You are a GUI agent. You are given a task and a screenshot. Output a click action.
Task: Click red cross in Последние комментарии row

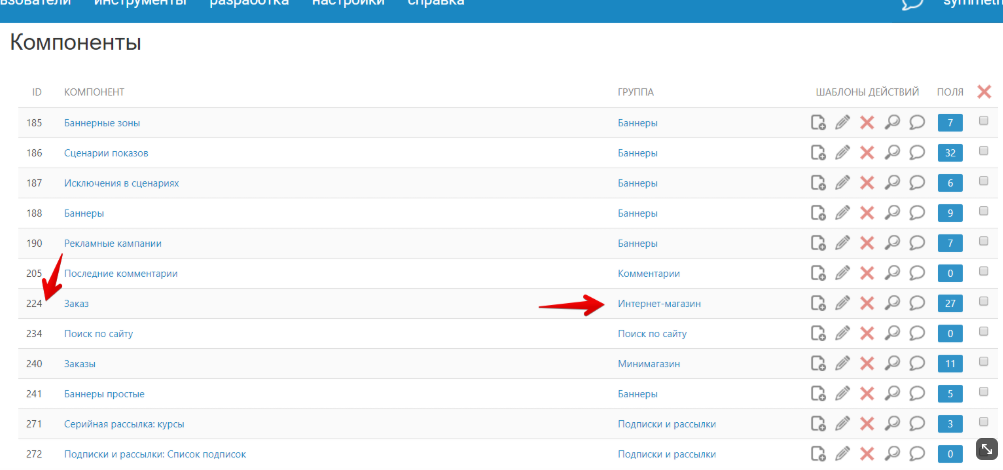(x=867, y=273)
